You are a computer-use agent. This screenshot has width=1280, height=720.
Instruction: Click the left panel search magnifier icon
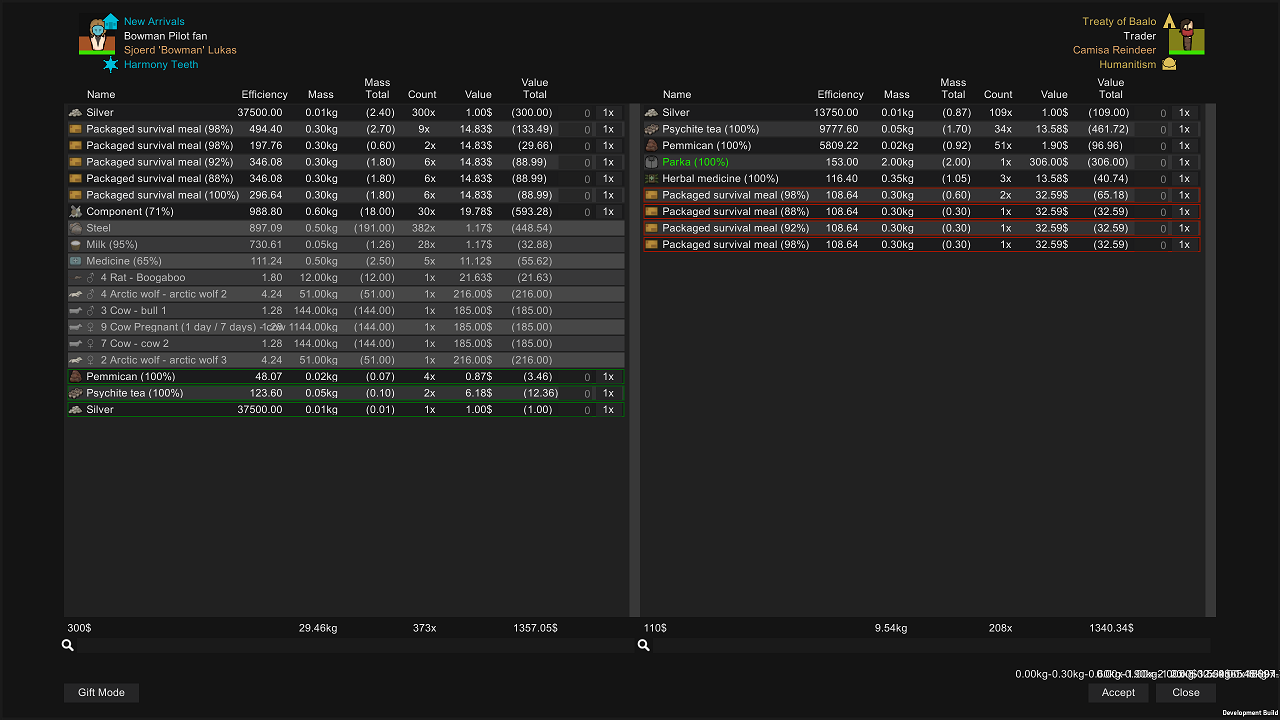[x=67, y=645]
